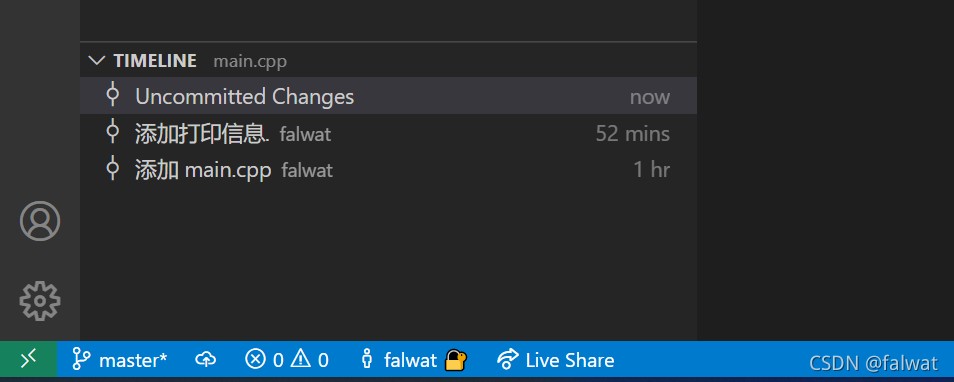Select the Uncommitted Changes timeline entry
This screenshot has width=954, height=382.
tap(388, 96)
